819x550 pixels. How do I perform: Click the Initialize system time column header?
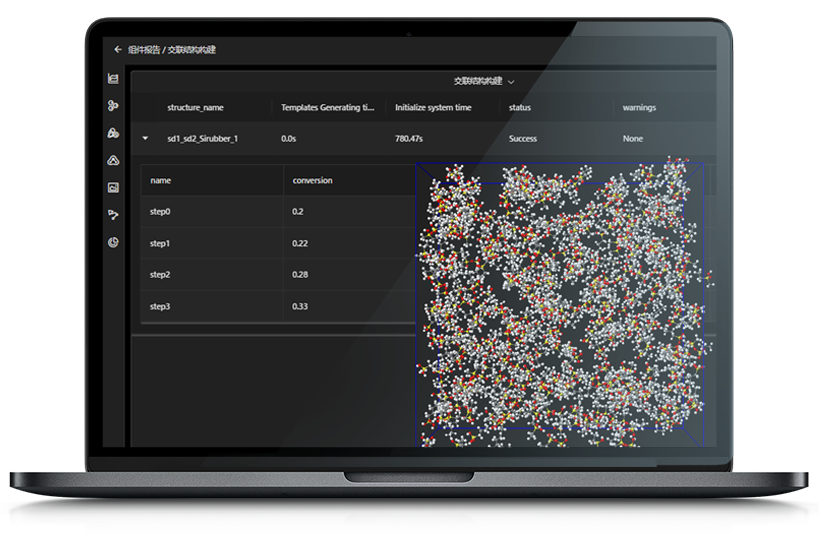point(433,107)
